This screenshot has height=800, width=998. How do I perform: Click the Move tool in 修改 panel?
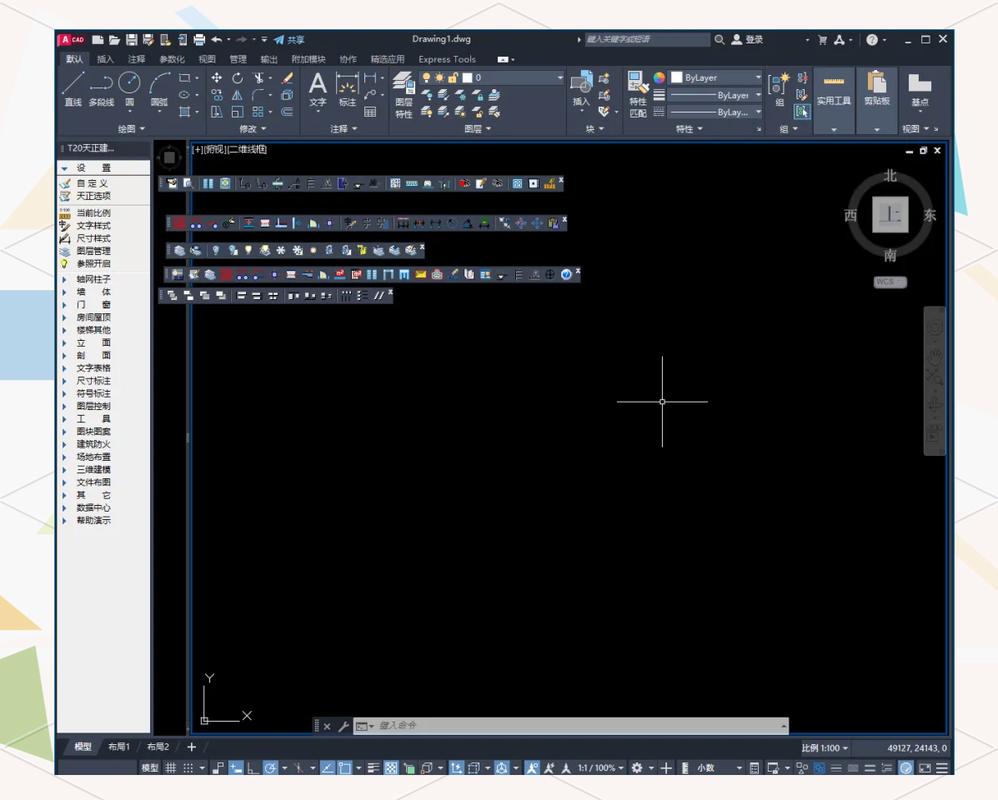pos(216,78)
